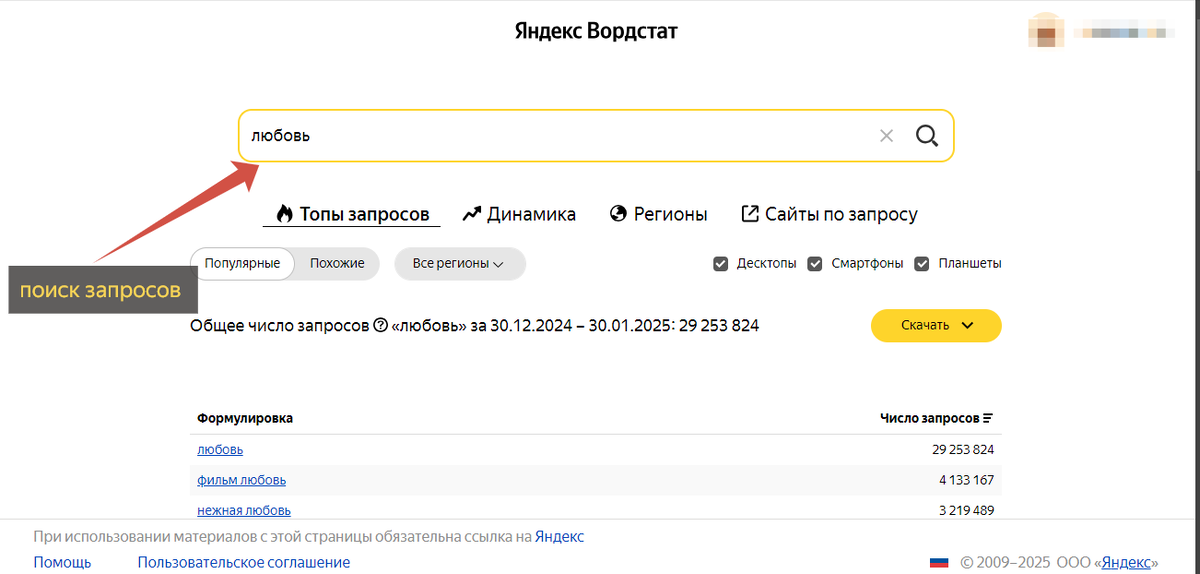Open the Пользовательское соглашение link

[x=244, y=562]
